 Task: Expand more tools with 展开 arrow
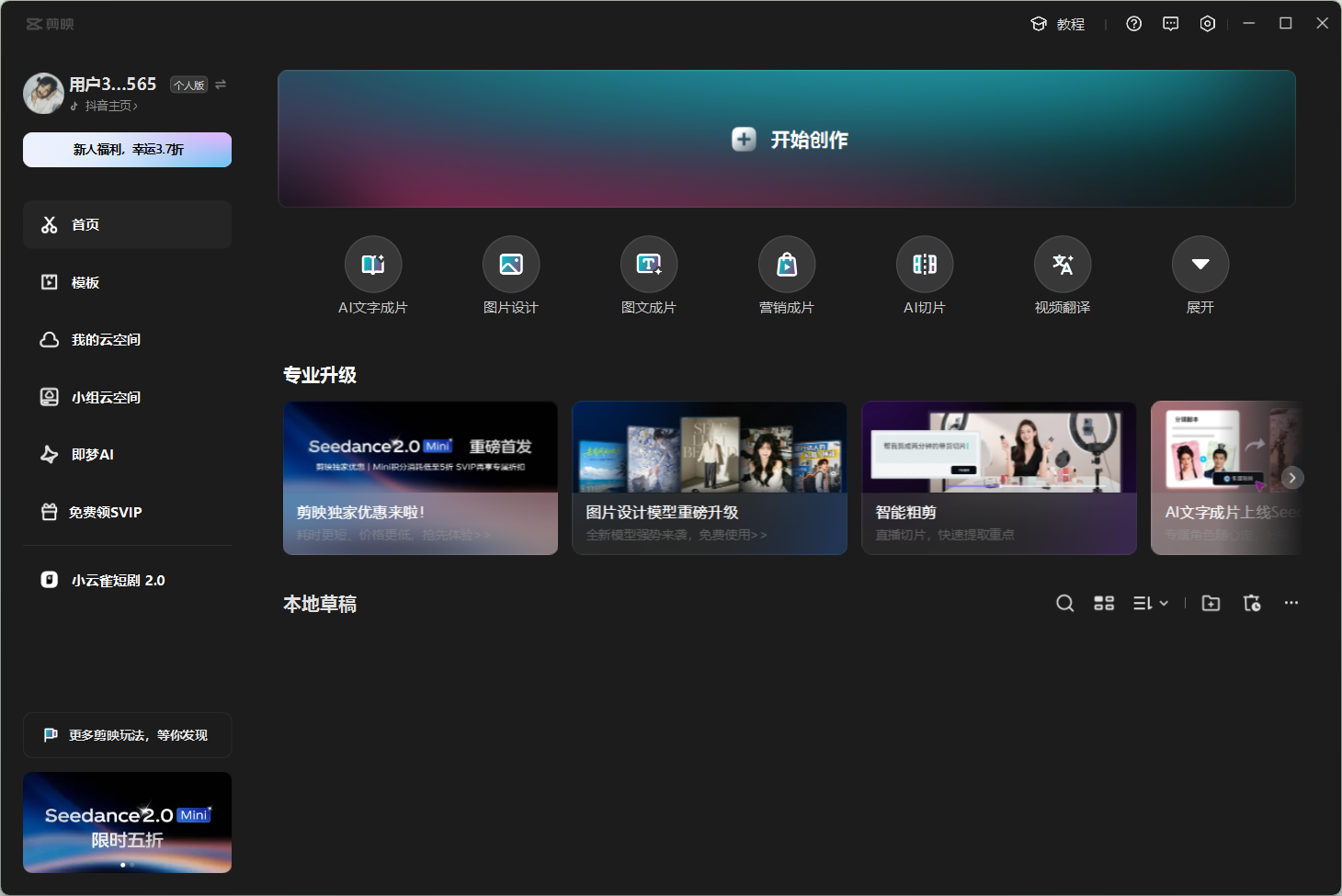pyautogui.click(x=1200, y=265)
